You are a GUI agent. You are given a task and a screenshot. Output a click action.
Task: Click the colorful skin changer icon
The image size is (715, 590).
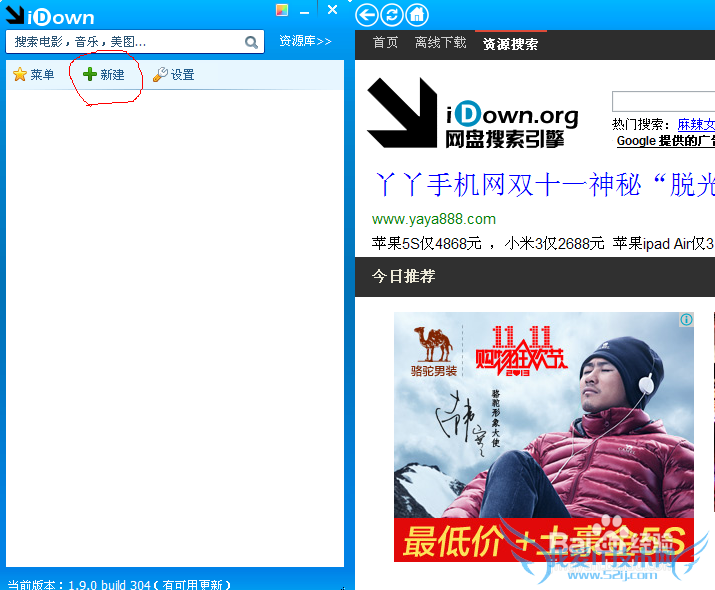coord(282,10)
